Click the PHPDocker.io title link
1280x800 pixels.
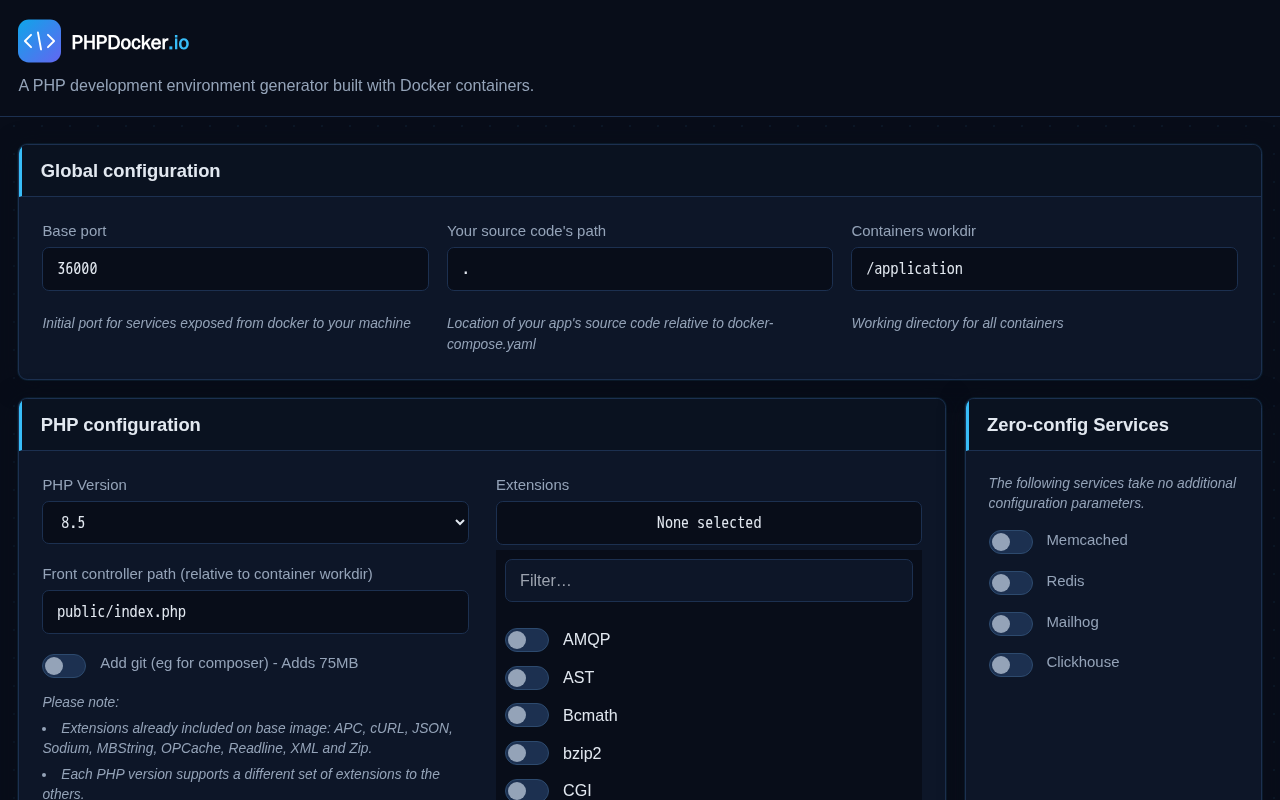pyautogui.click(x=130, y=43)
